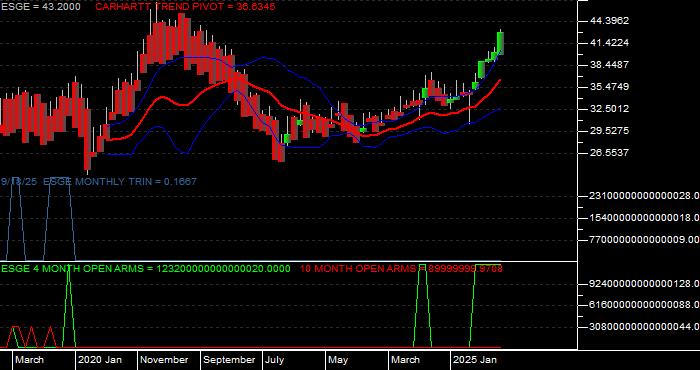
Task: Select the '2025 Jan' date on time axis
Action: 475,360
